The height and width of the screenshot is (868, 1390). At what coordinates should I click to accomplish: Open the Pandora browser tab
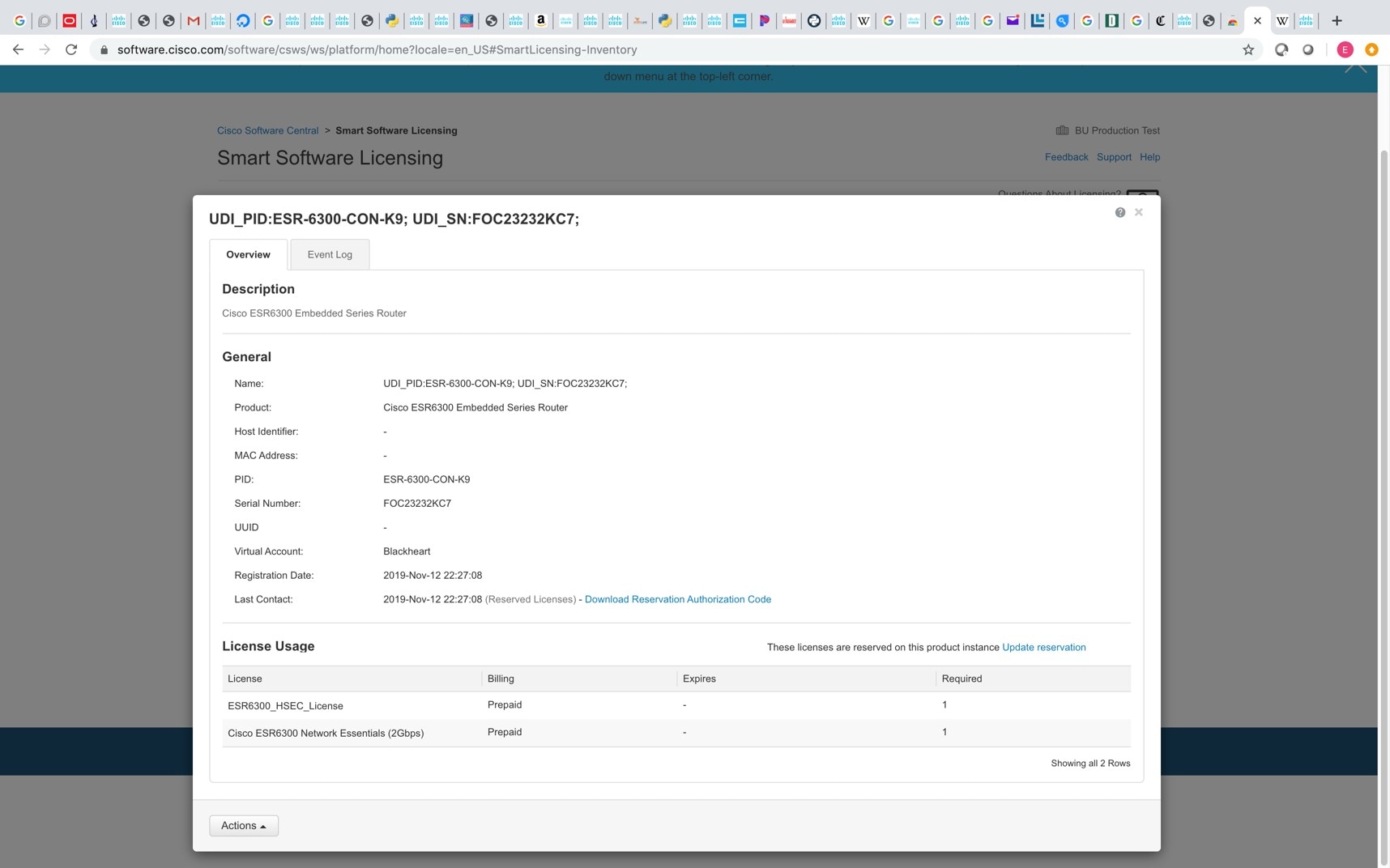coord(764,21)
